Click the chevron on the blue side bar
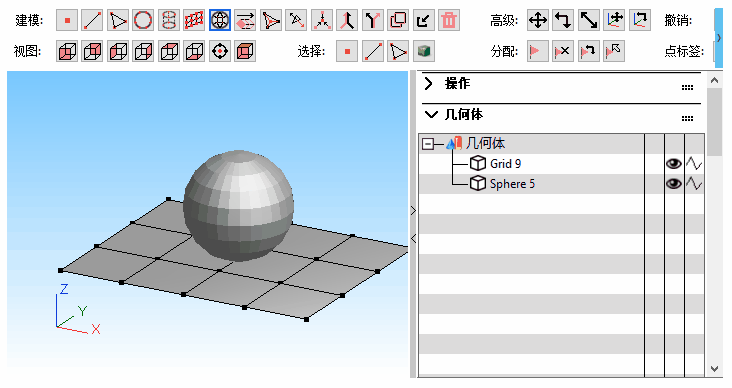 (719, 37)
